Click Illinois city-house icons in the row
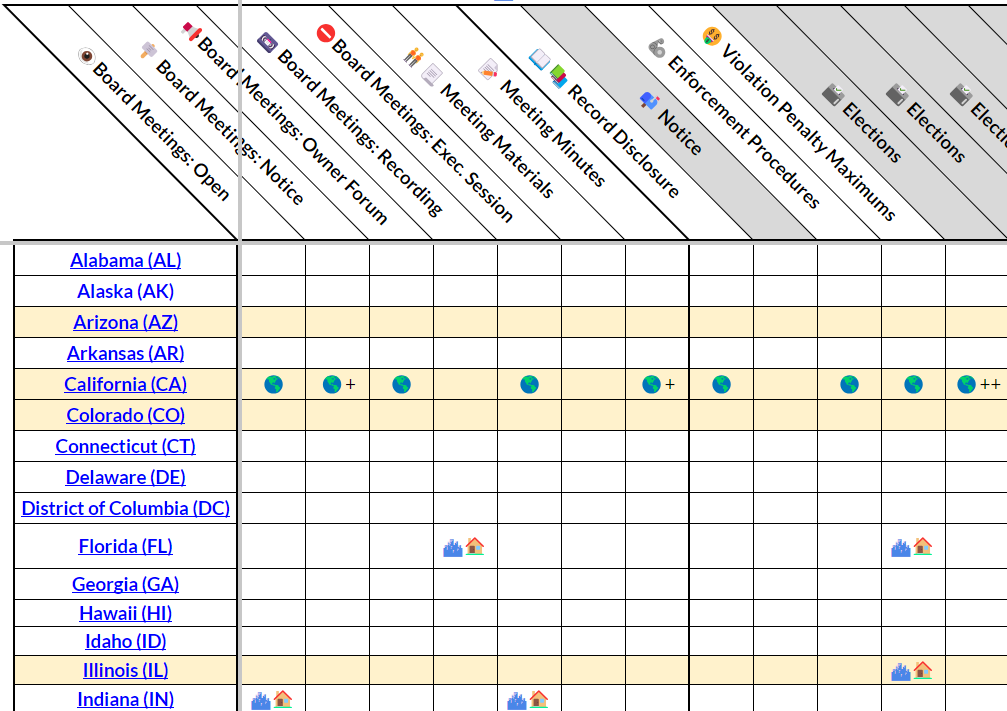This screenshot has height=711, width=1007. (x=912, y=671)
